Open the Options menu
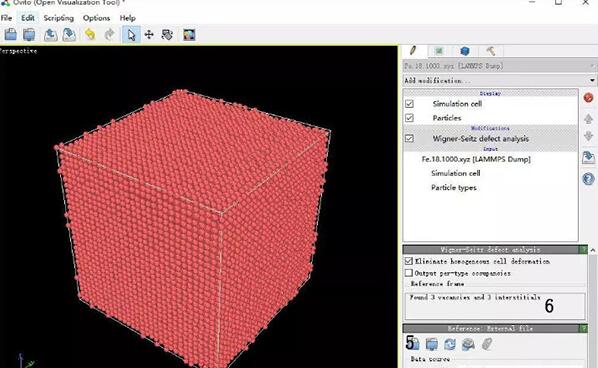 pos(96,18)
